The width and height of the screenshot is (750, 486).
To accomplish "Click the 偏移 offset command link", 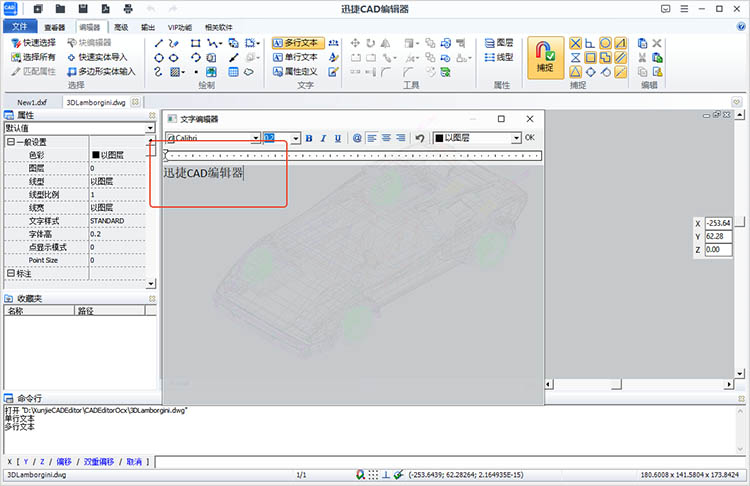I will [x=64, y=462].
